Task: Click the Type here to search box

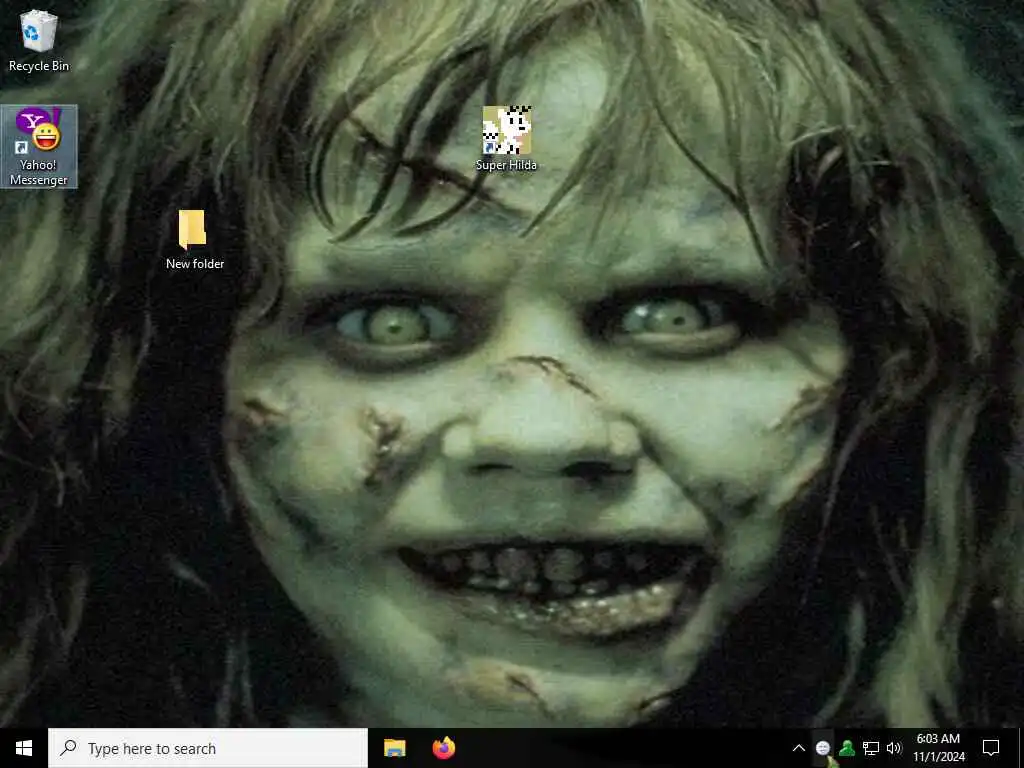Action: click(x=208, y=748)
